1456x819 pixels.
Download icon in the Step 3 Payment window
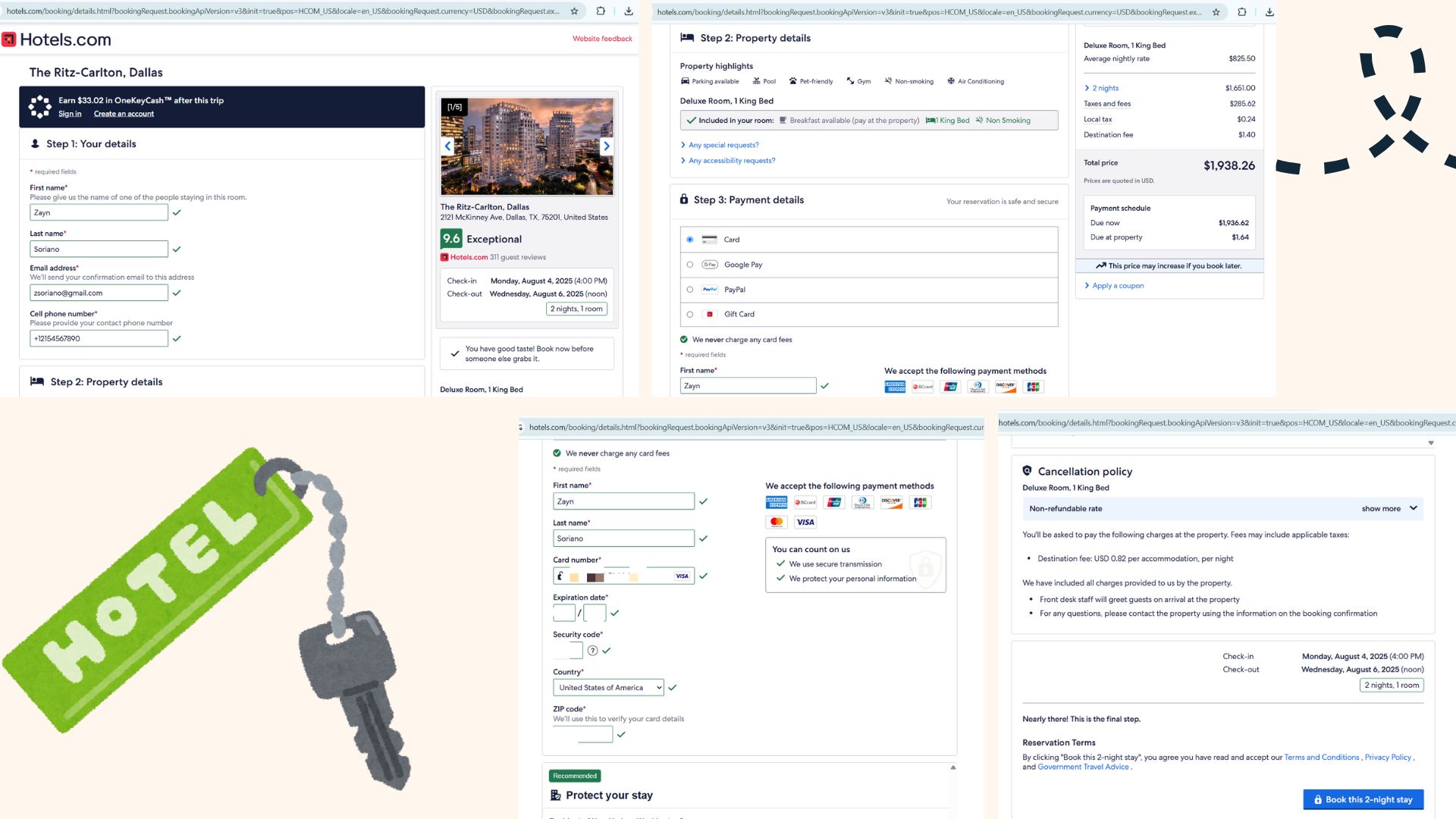coord(1269,12)
